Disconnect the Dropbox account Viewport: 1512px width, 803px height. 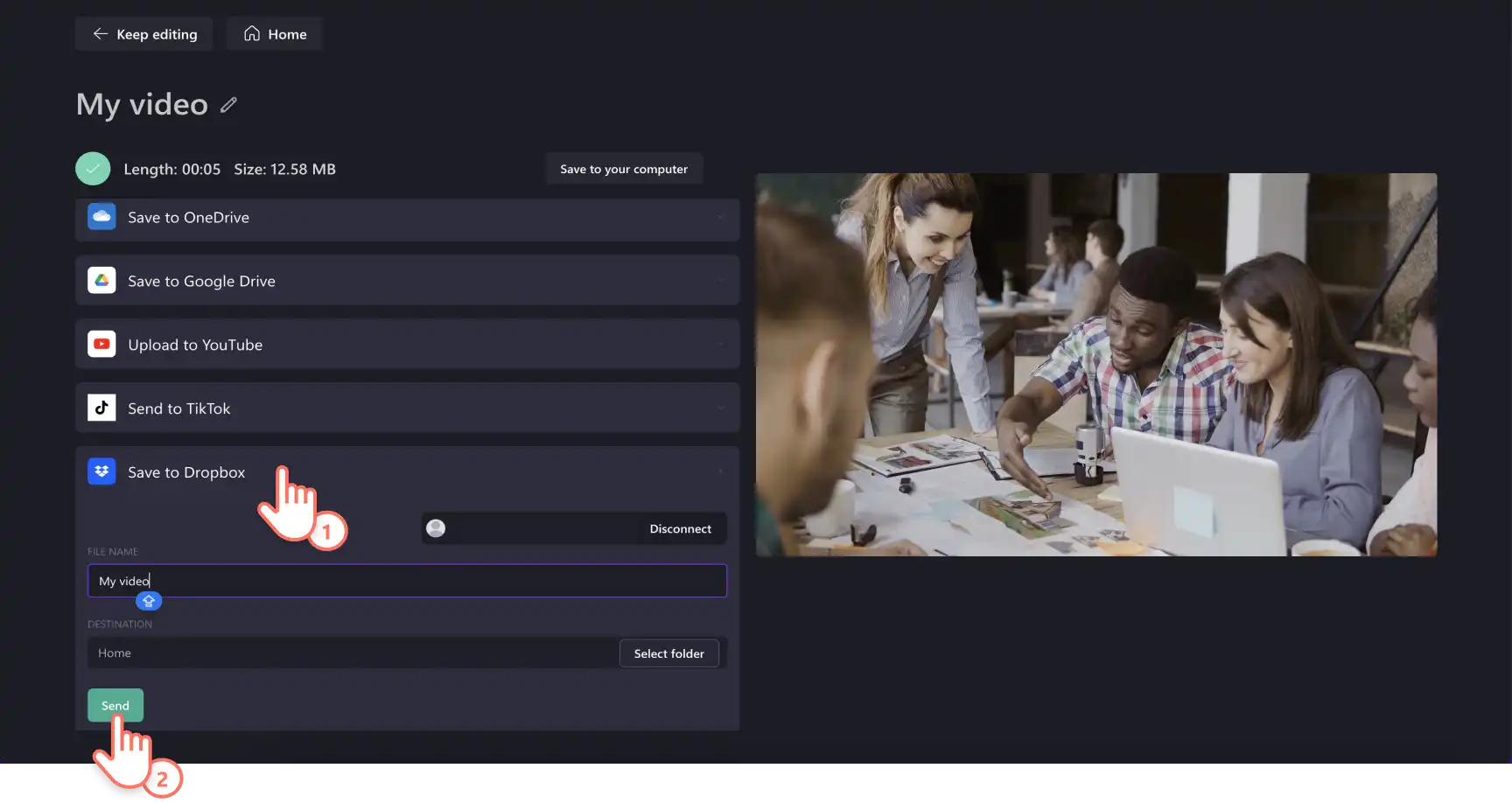tap(680, 528)
